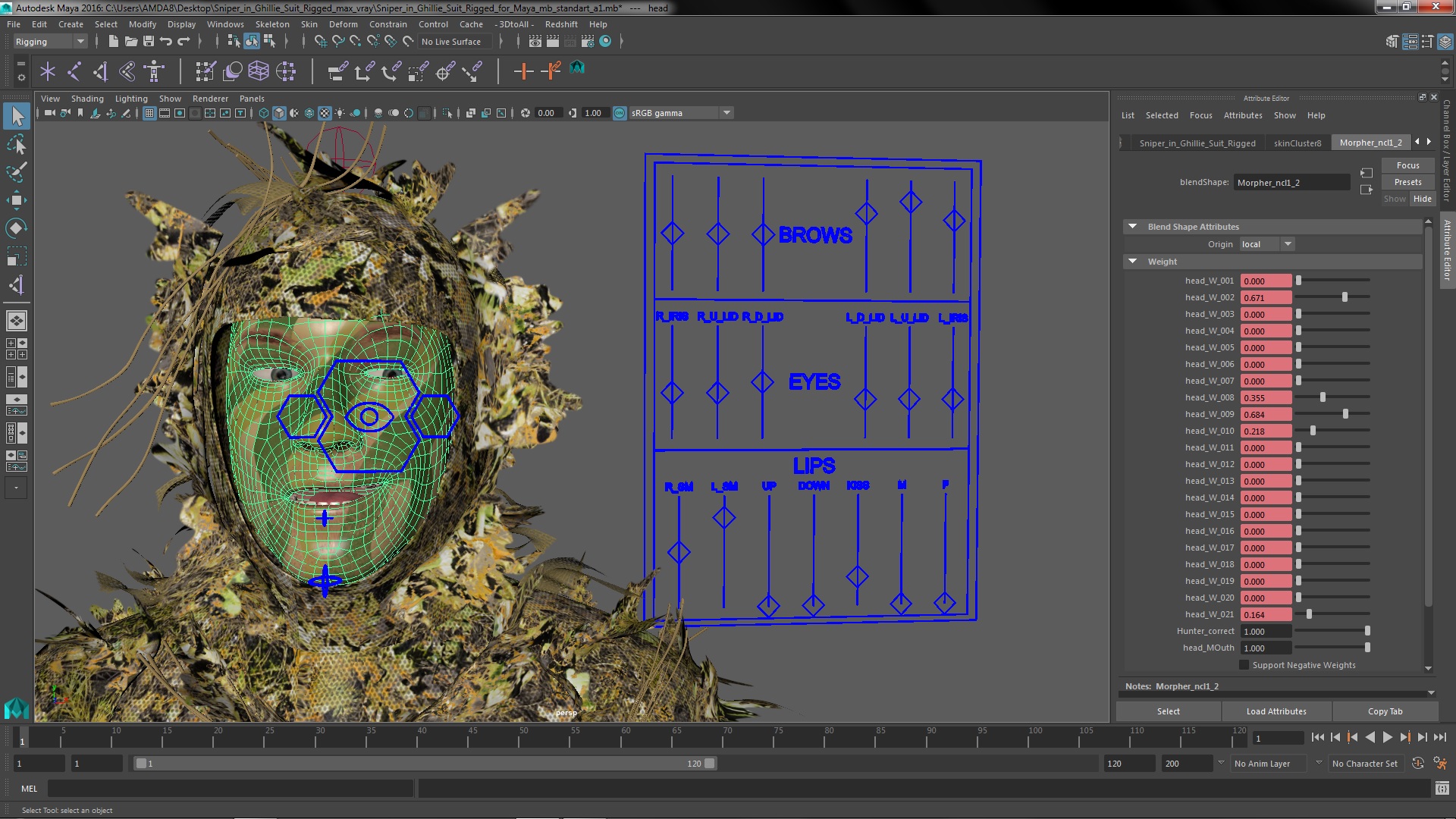Toggle smooth shade all in viewport toolbar

click(279, 113)
